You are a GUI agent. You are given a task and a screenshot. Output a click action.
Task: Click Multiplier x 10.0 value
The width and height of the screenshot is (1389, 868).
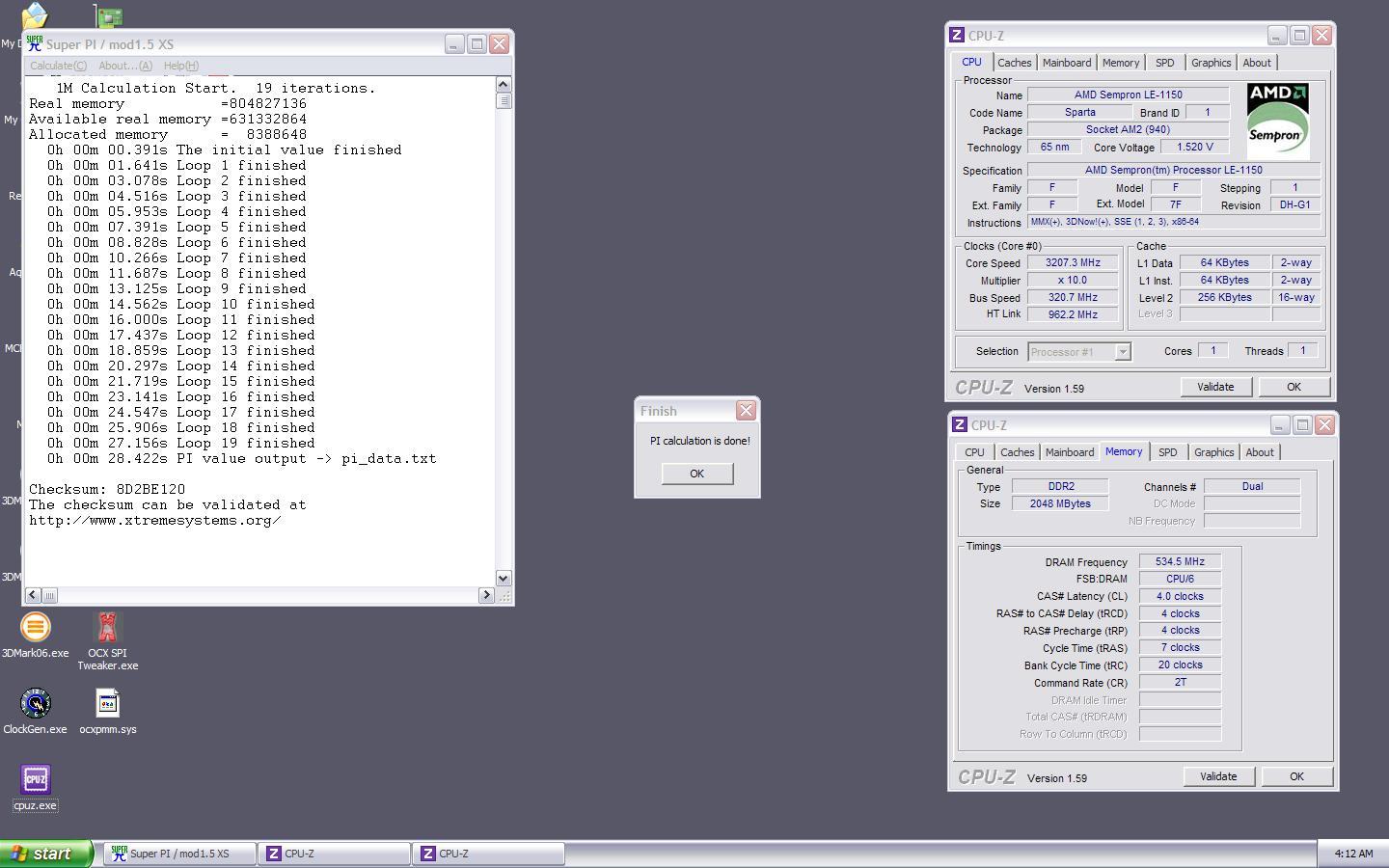click(1073, 281)
